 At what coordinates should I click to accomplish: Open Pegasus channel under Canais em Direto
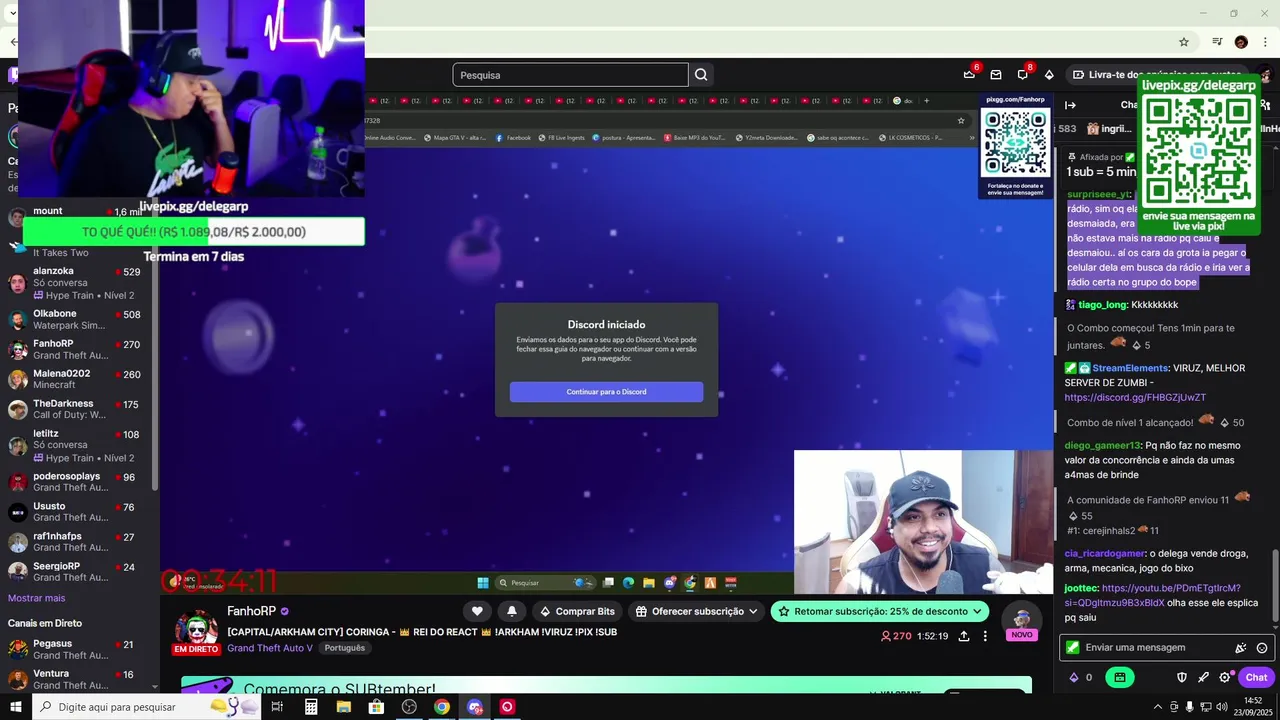pyautogui.click(x=78, y=650)
